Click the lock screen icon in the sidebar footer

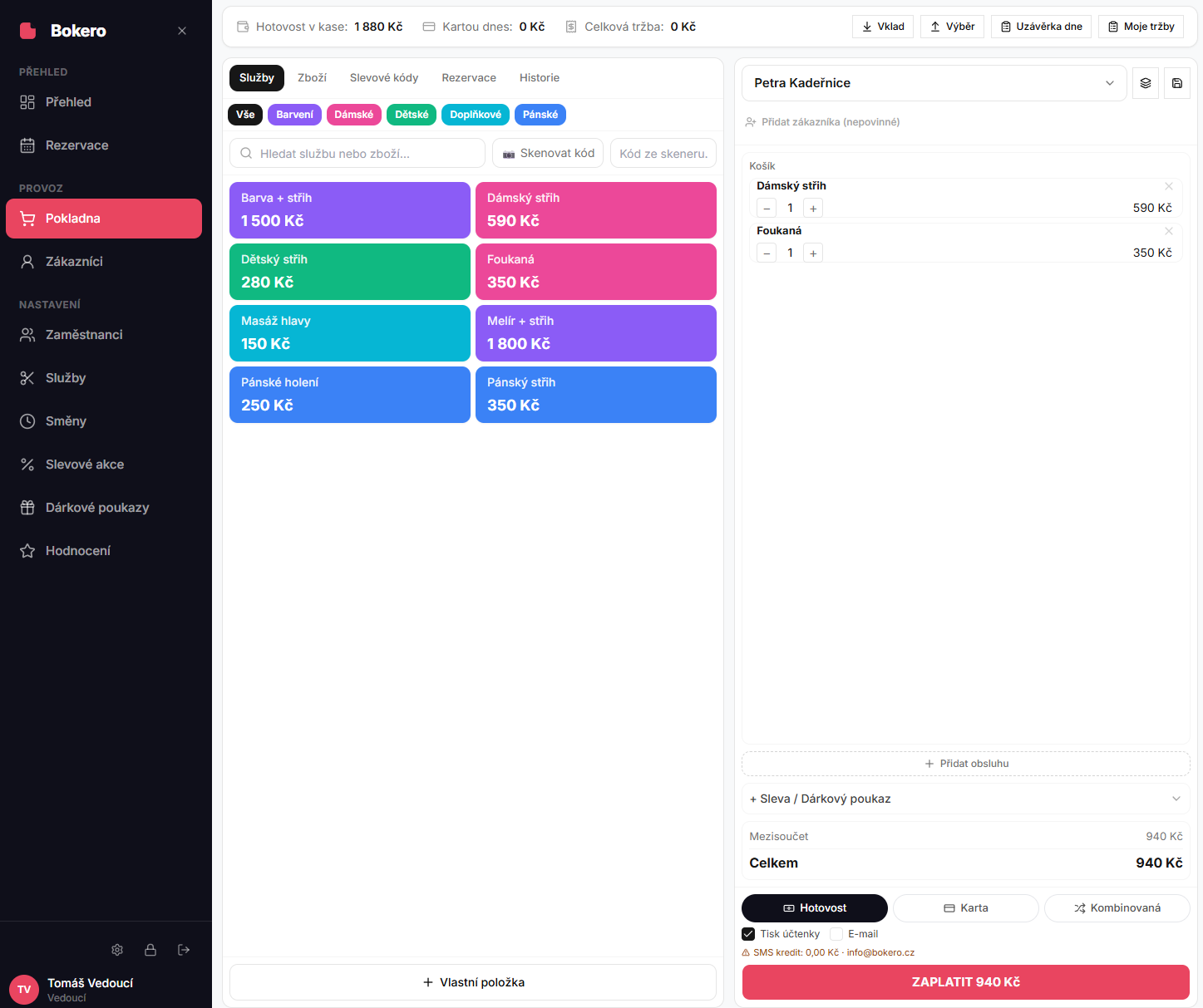(150, 950)
